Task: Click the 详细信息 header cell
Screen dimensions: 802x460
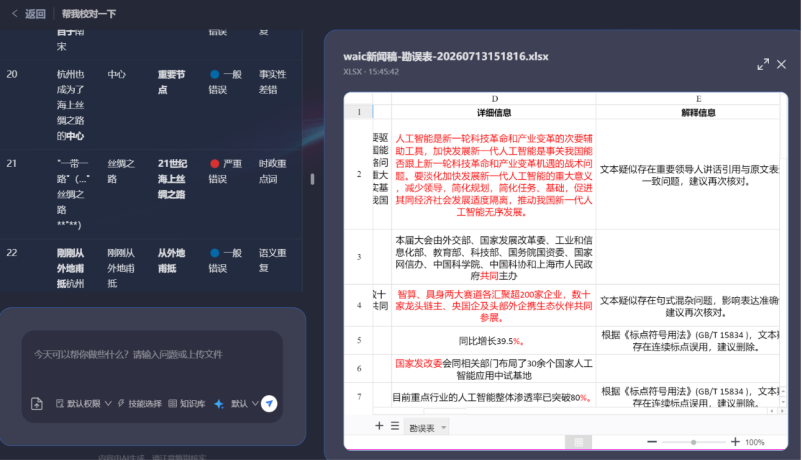Action: tap(494, 112)
